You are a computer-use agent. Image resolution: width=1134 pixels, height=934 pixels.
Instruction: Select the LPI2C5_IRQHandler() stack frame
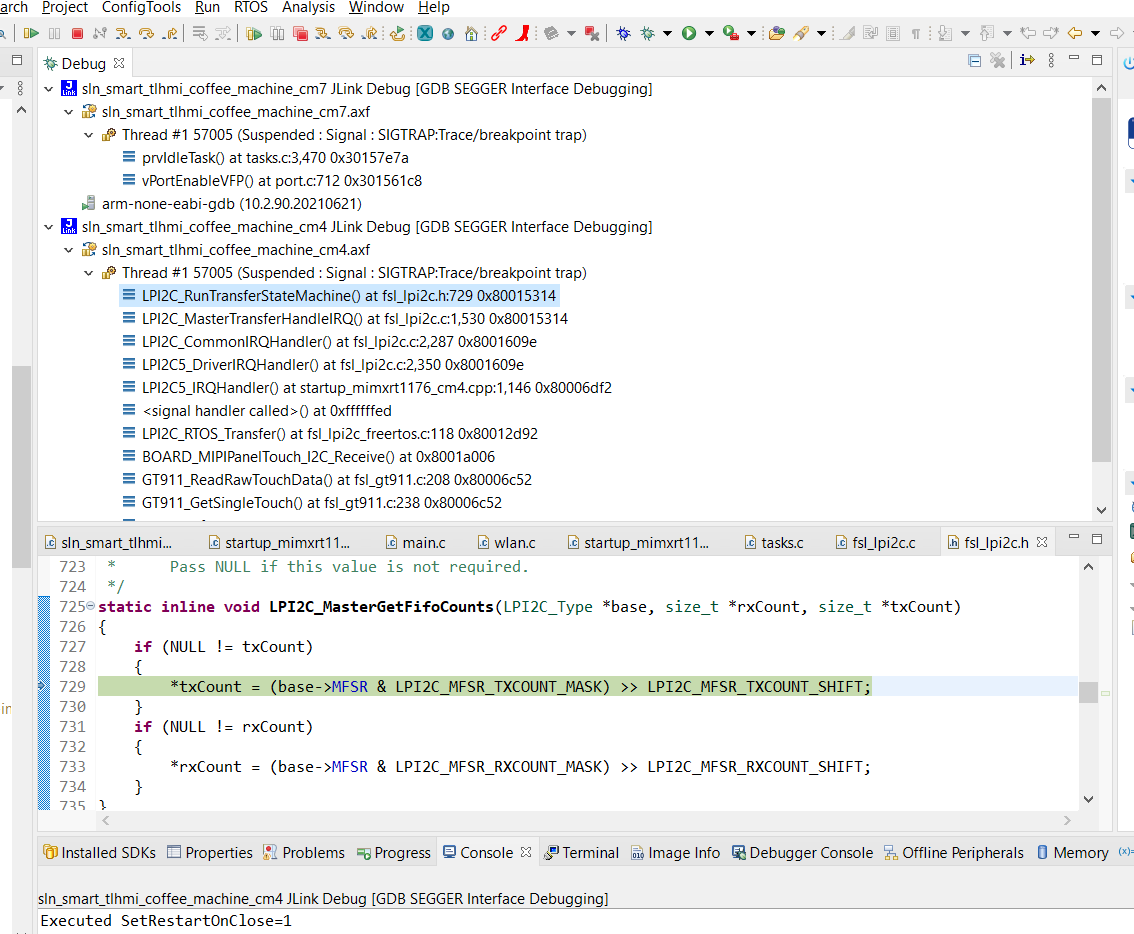(x=376, y=388)
